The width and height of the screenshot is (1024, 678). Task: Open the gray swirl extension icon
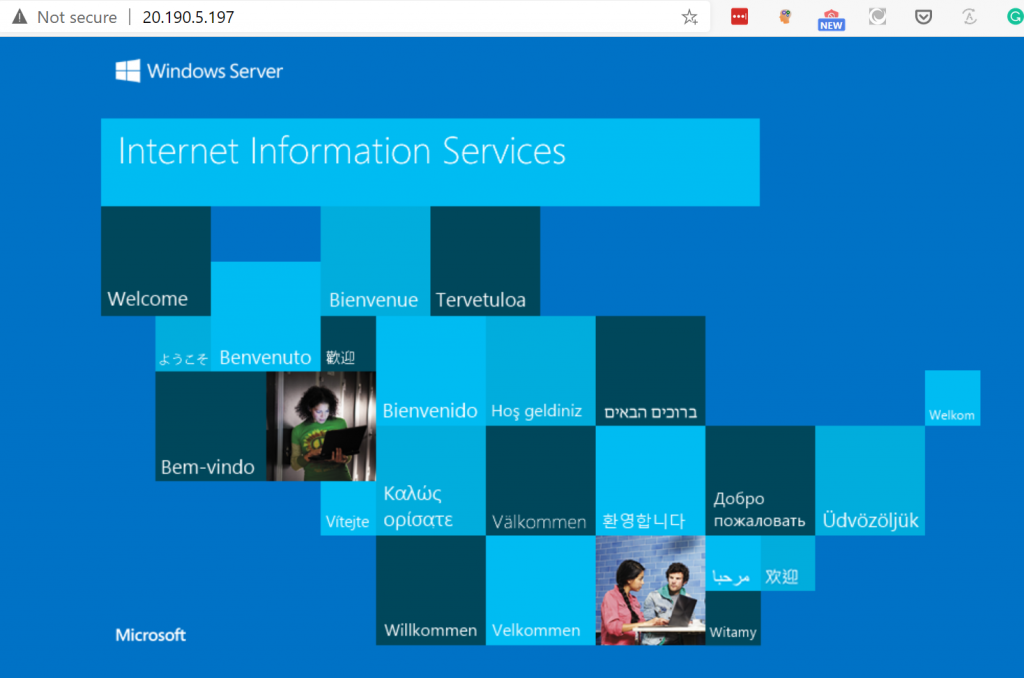tap(877, 17)
